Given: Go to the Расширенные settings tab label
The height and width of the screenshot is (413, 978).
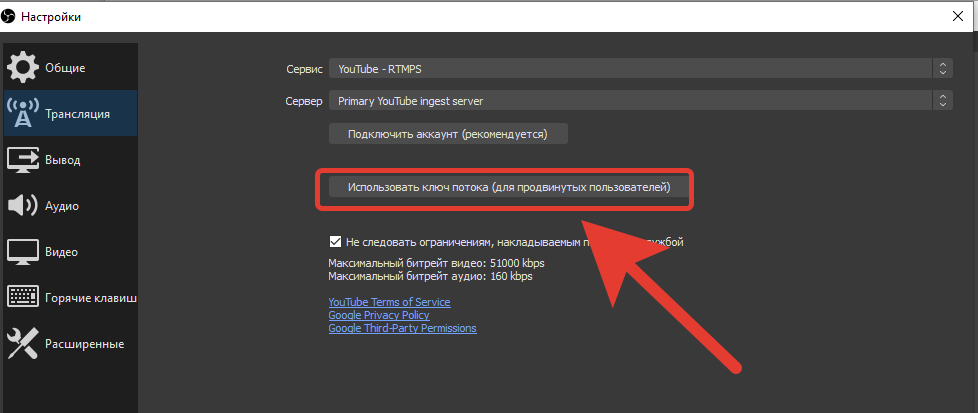Looking at the screenshot, I should (84, 344).
